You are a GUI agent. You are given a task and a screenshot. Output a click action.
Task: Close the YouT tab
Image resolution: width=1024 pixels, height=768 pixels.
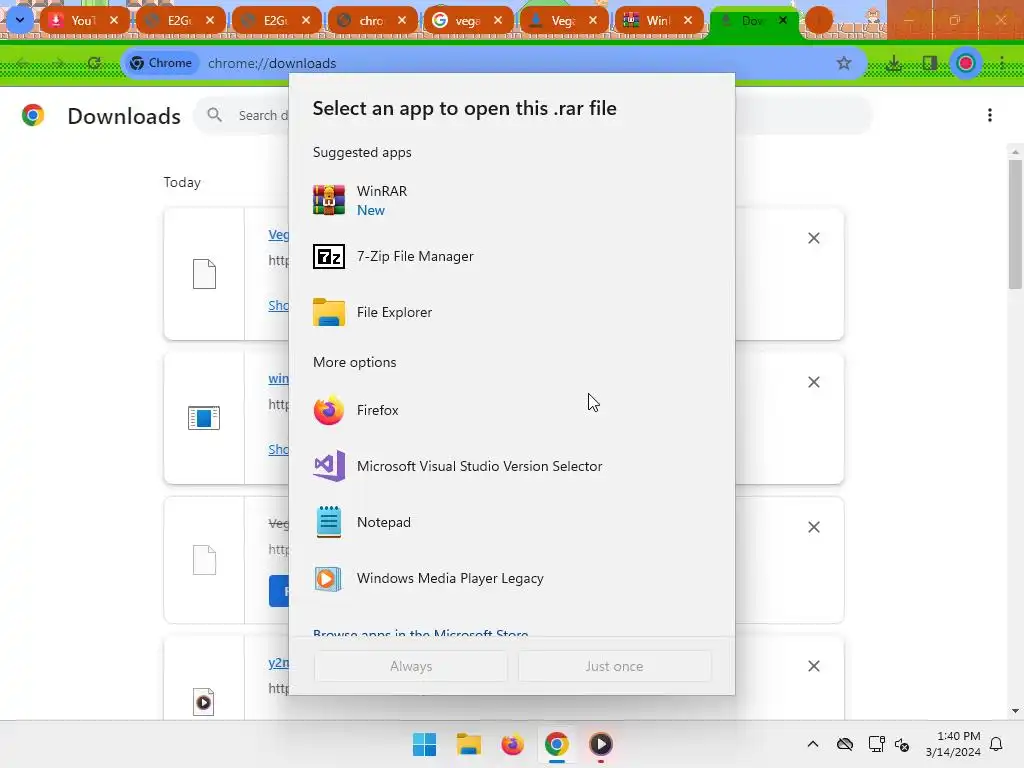pyautogui.click(x=114, y=20)
